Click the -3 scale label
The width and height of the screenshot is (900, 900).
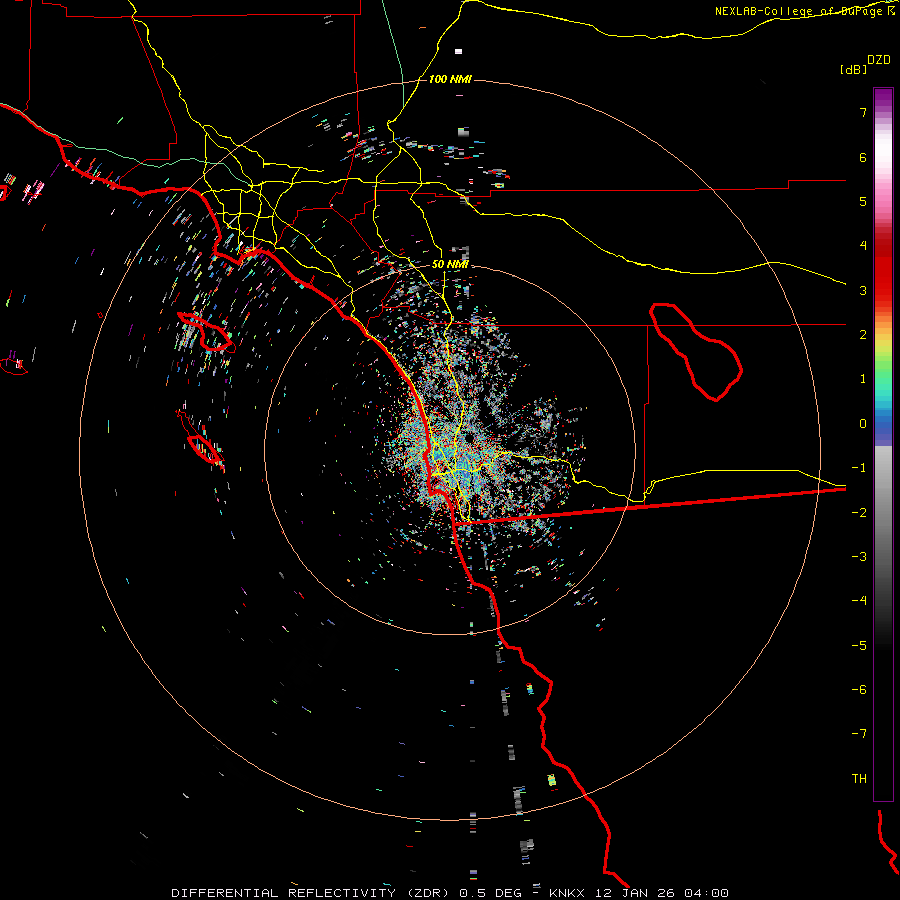pyautogui.click(x=859, y=557)
